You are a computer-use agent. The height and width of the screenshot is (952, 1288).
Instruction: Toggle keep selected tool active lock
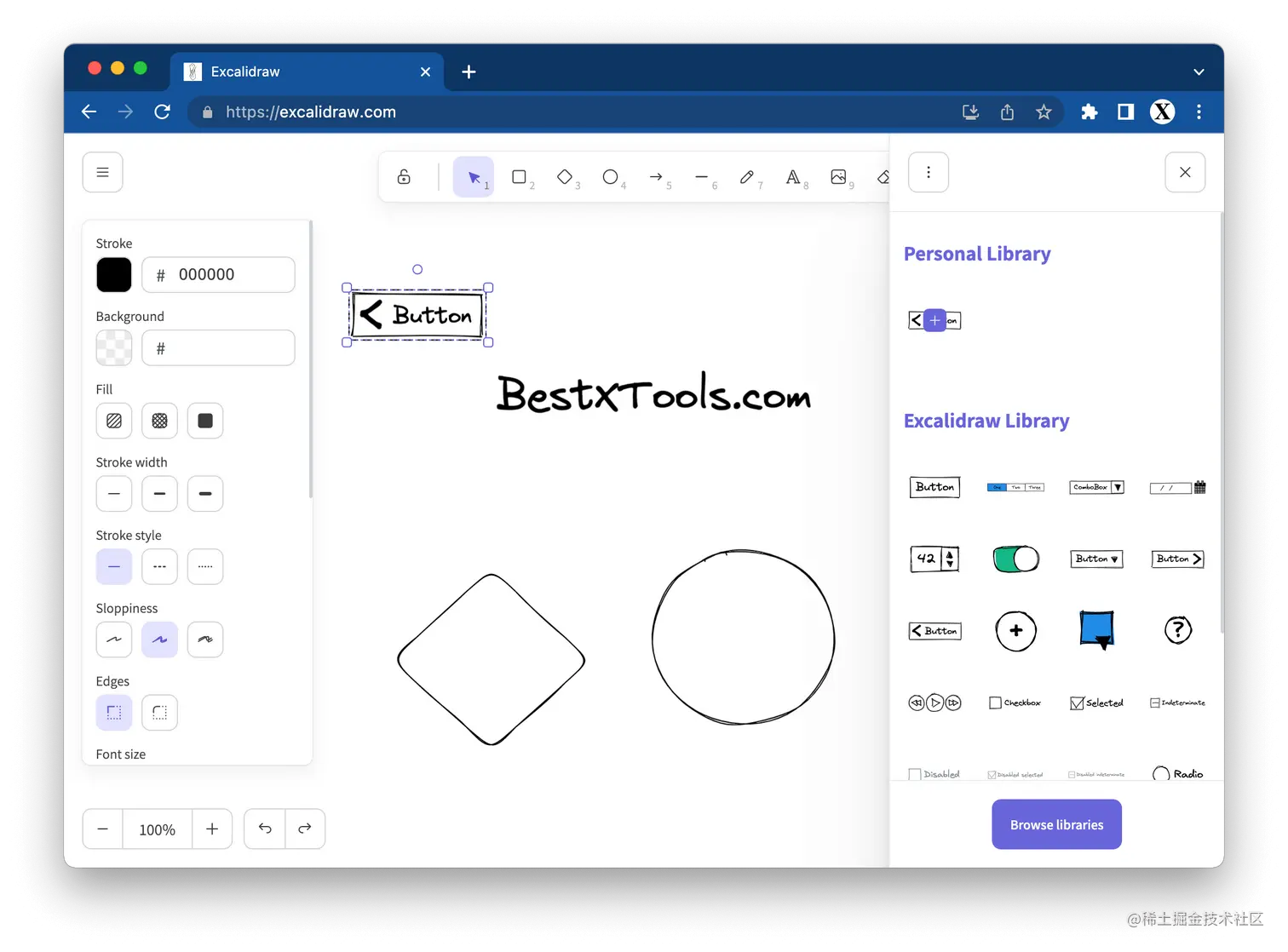point(403,176)
